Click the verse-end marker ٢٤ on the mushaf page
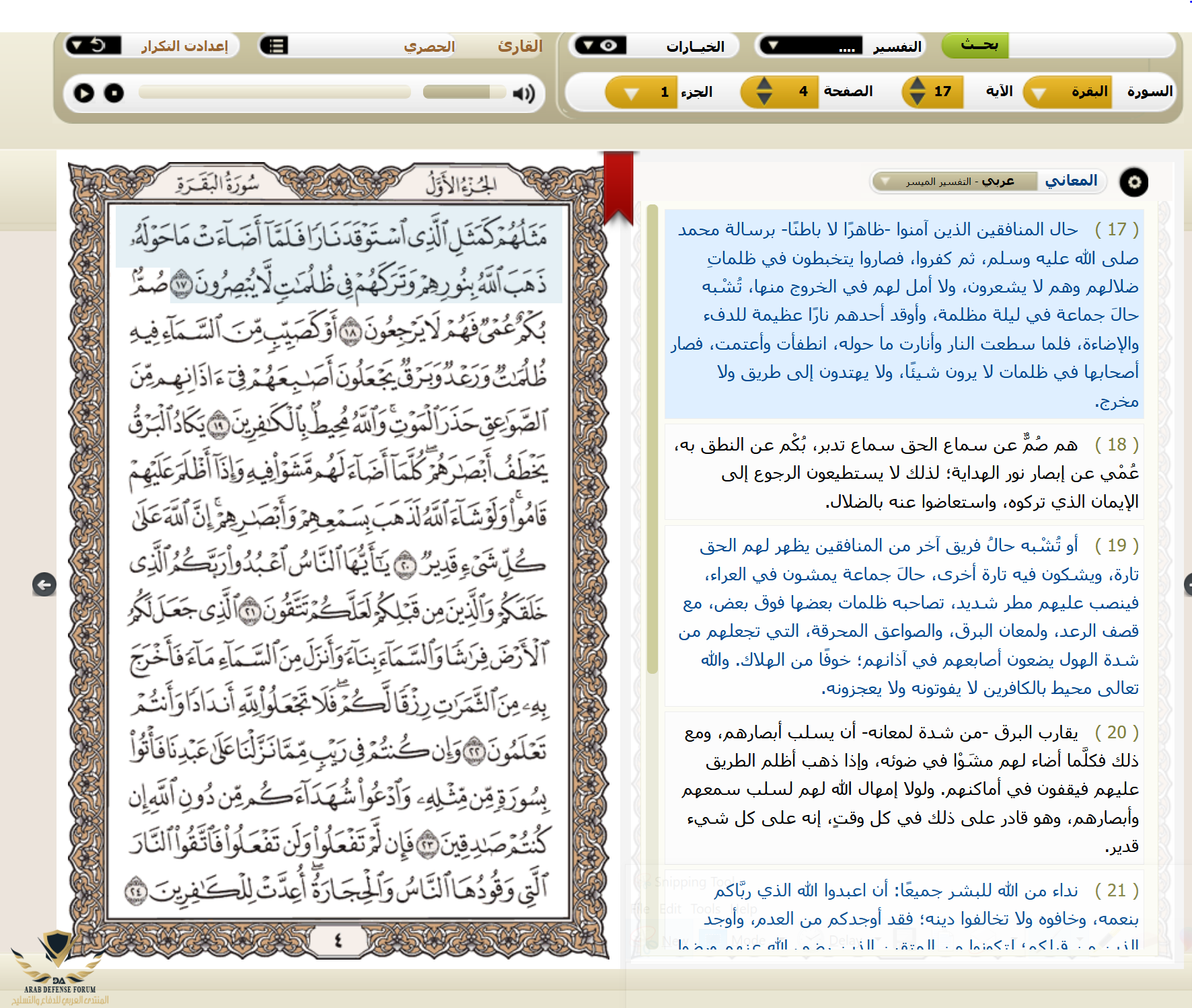 137,891
